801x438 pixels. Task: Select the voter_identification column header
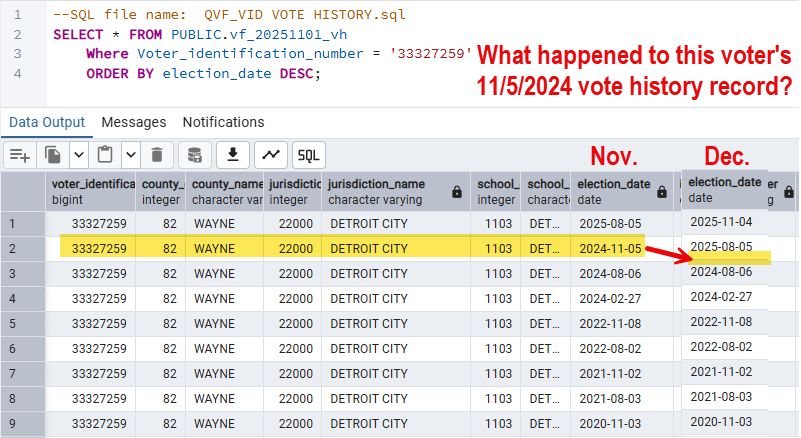[91, 192]
